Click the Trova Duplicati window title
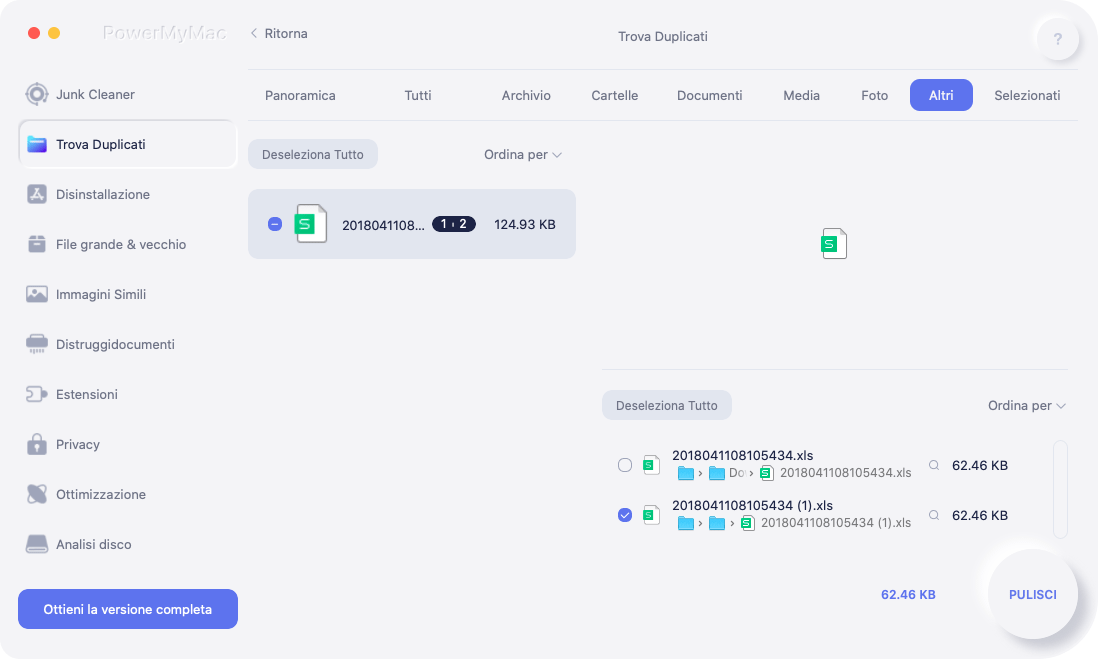This screenshot has height=659, width=1098. tap(662, 36)
